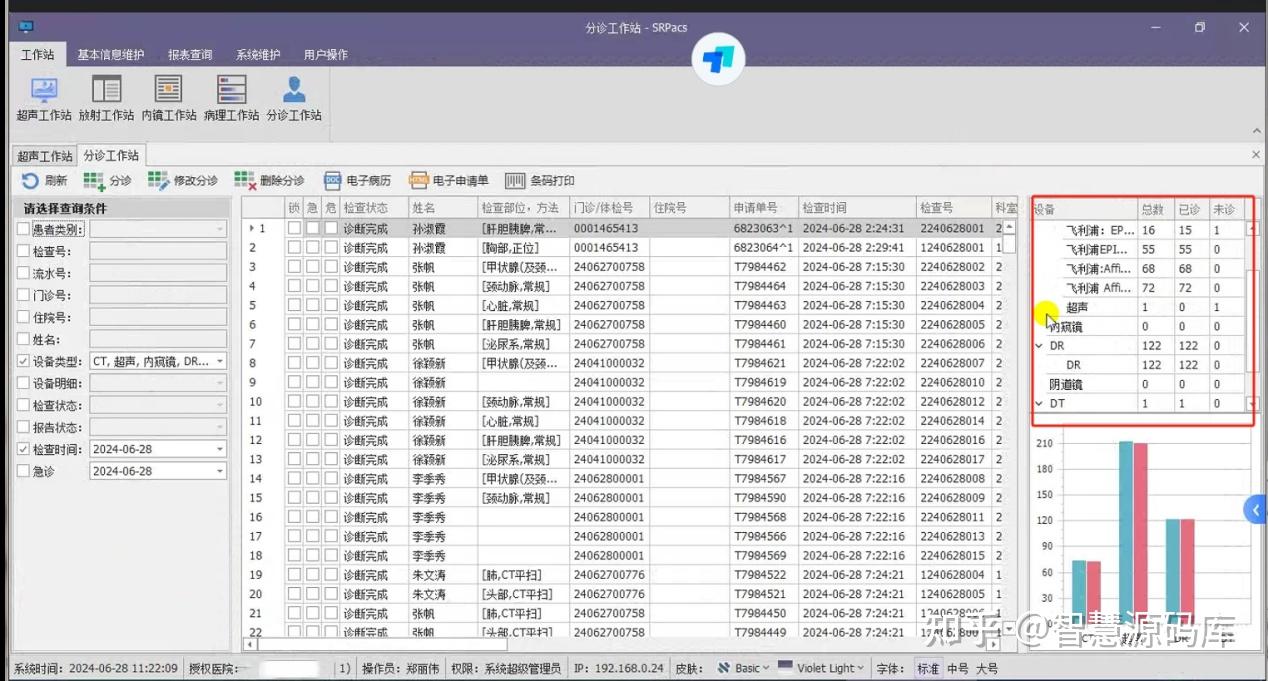This screenshot has height=681, width=1268.
Task: Click the 条码打印 barcode icon
Action: point(515,181)
